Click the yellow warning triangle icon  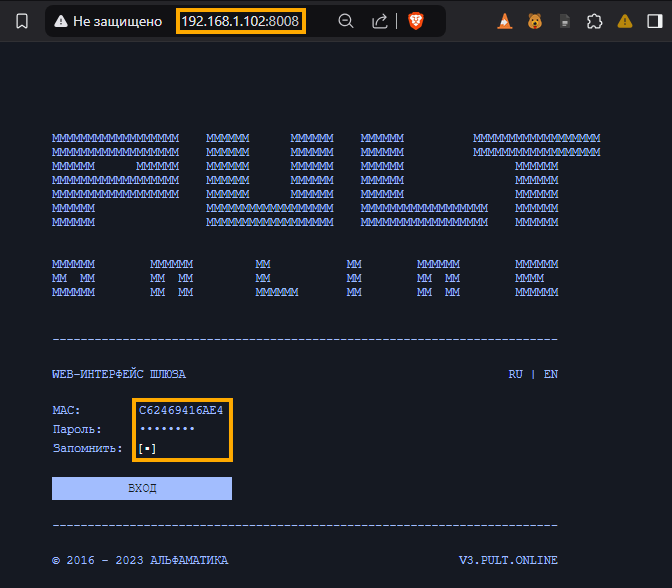point(625,21)
